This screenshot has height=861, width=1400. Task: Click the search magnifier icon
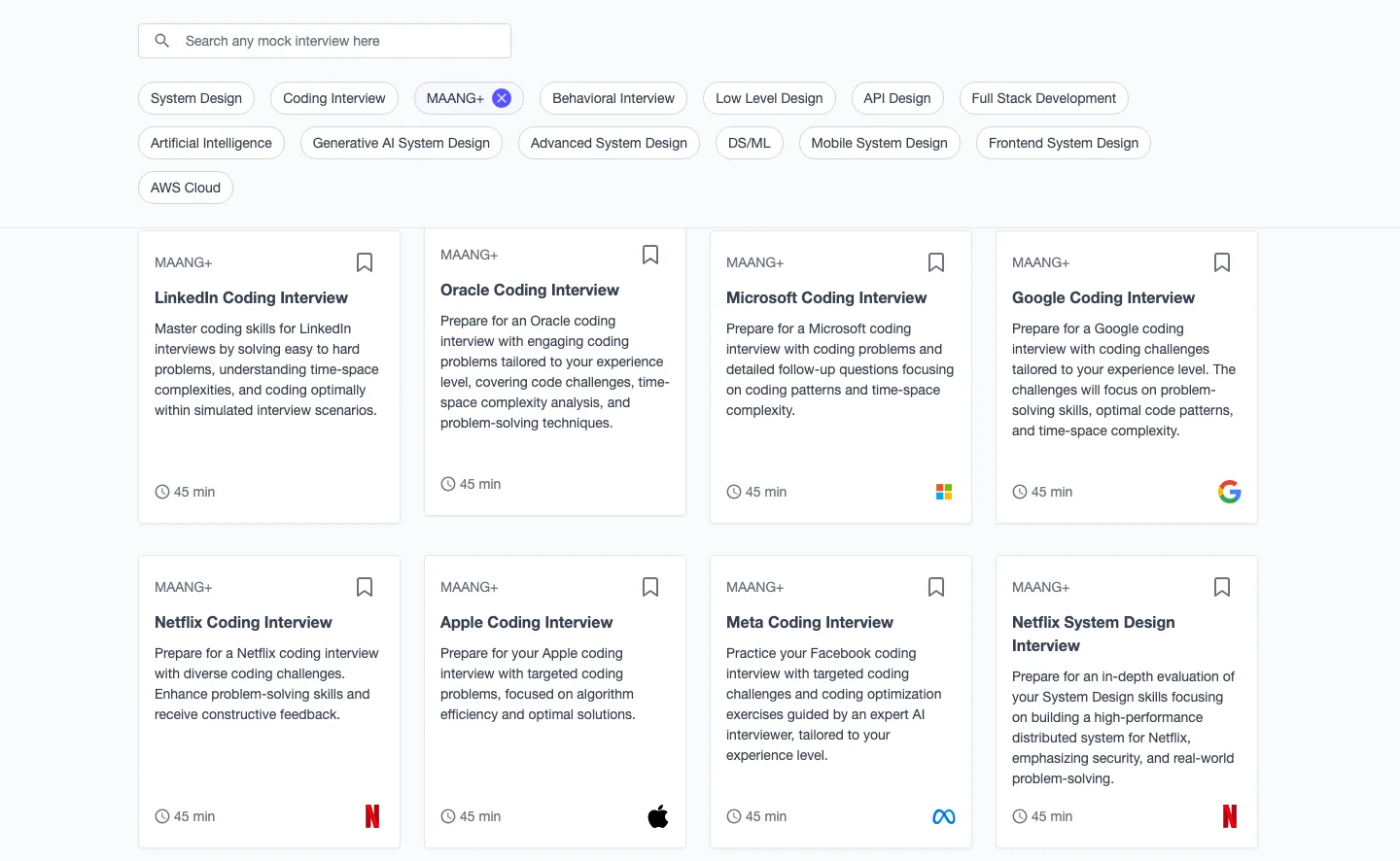tap(162, 41)
